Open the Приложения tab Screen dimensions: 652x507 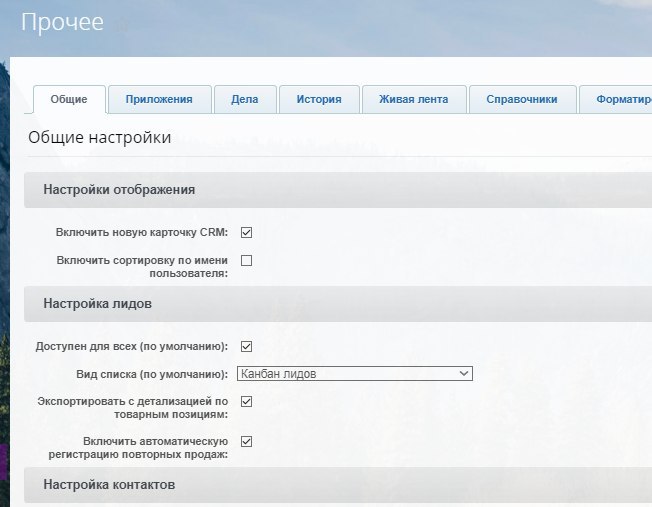(160, 99)
